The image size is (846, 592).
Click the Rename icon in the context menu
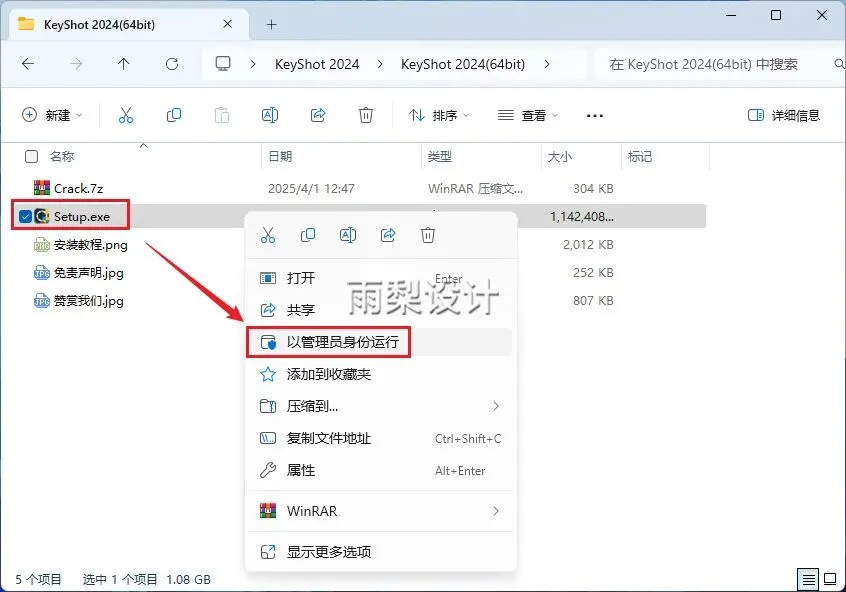pos(347,235)
